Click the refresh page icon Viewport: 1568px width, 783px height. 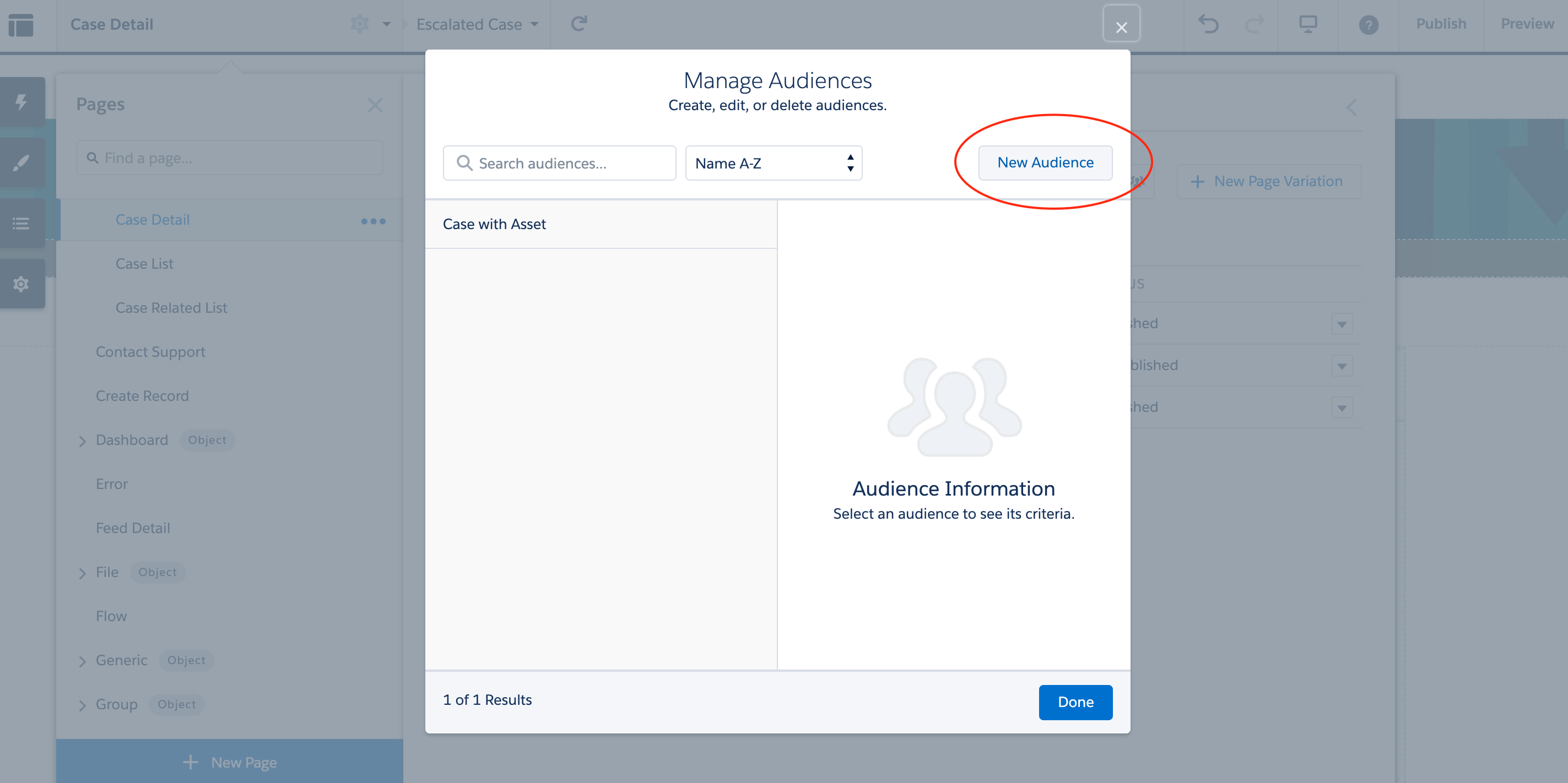(578, 24)
